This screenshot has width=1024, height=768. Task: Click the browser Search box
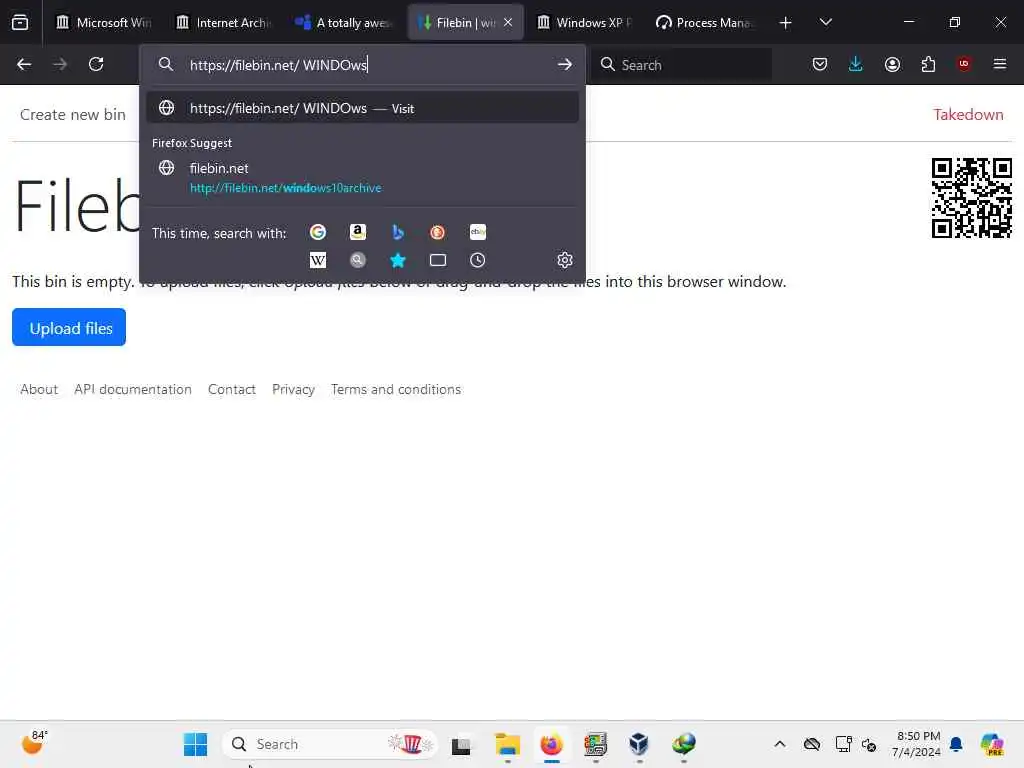click(x=680, y=65)
